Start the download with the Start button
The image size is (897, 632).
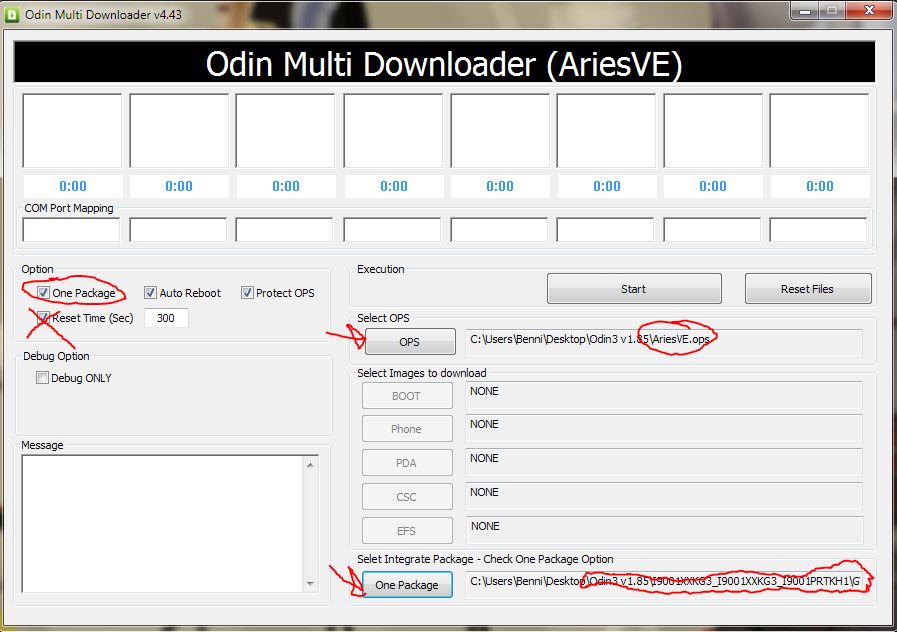(634, 289)
